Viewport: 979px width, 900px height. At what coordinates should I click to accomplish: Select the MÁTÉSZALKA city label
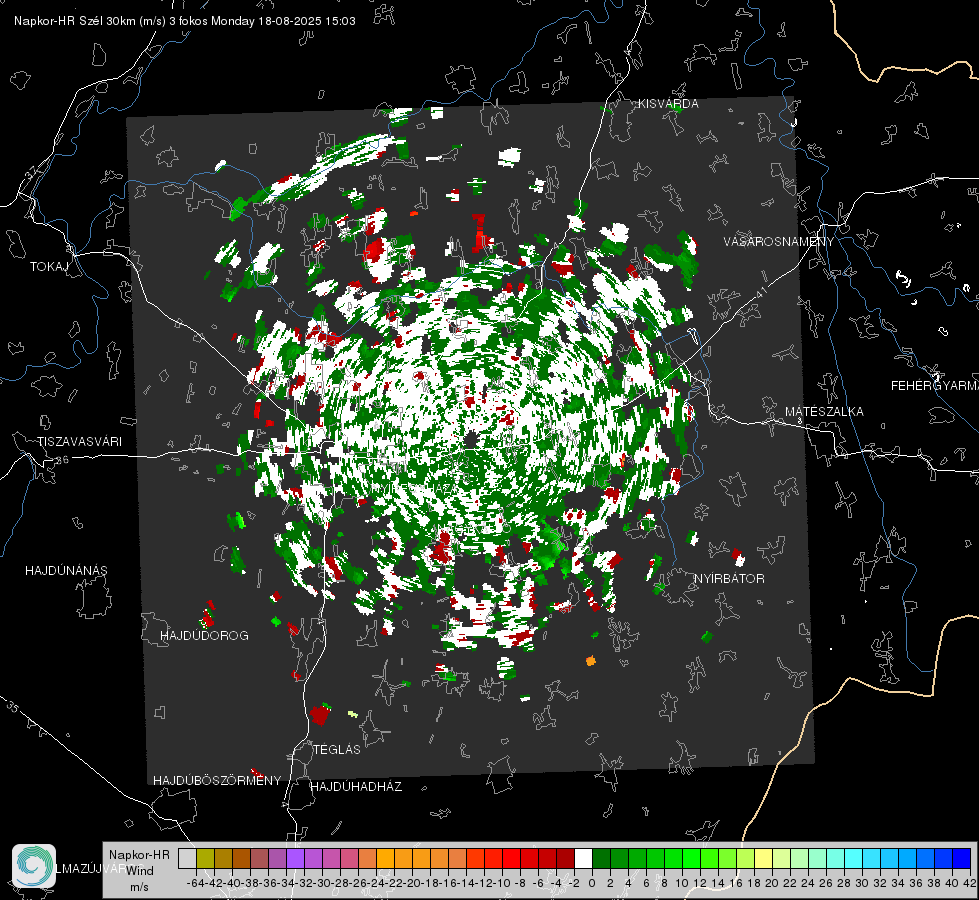point(824,412)
